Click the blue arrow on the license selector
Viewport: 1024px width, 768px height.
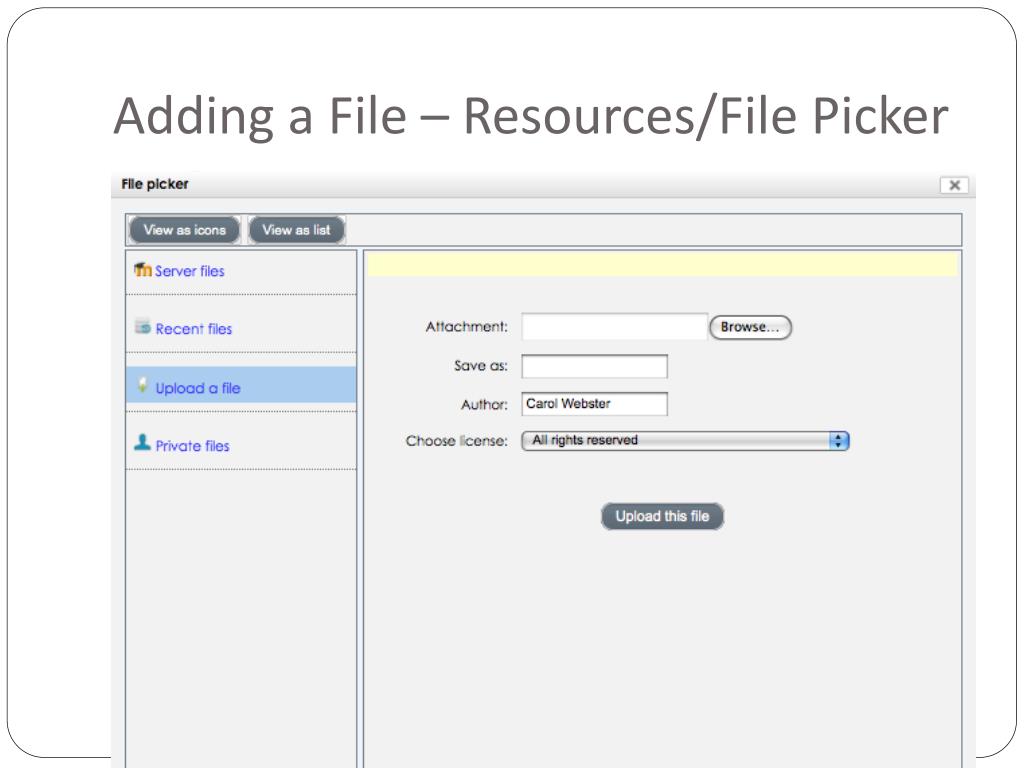839,441
